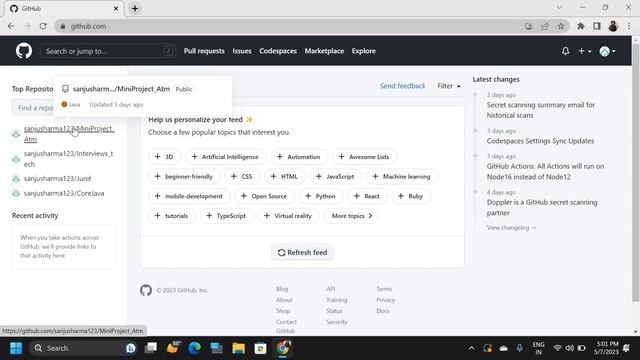Open the user avatar menu
This screenshot has width=640, height=360.
pos(607,51)
